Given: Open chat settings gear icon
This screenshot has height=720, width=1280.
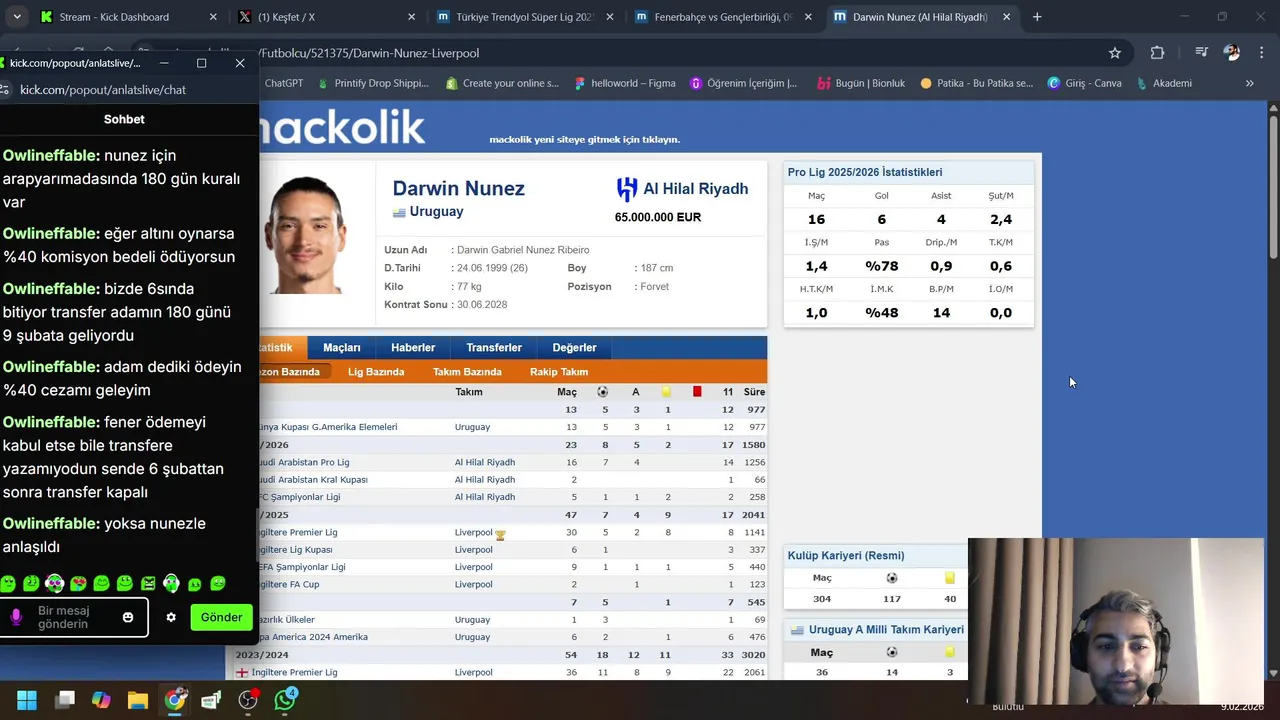Looking at the screenshot, I should point(171,617).
